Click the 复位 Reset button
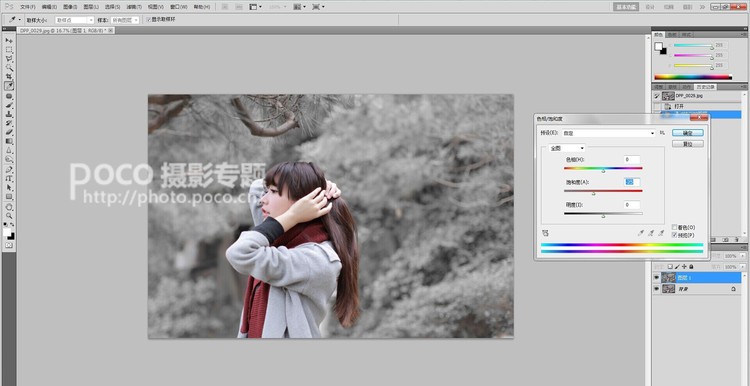 click(x=687, y=143)
